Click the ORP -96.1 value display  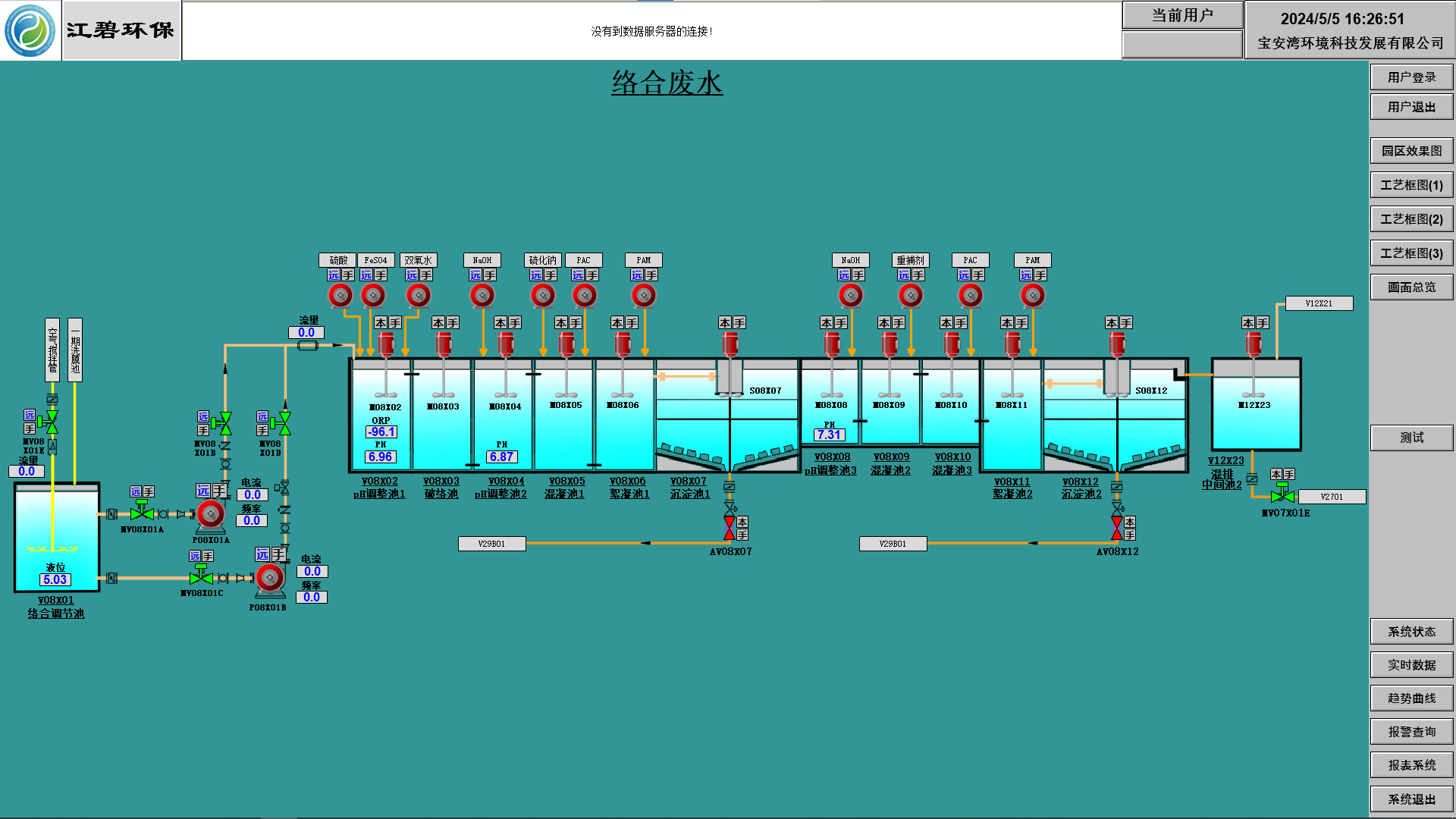click(x=381, y=432)
